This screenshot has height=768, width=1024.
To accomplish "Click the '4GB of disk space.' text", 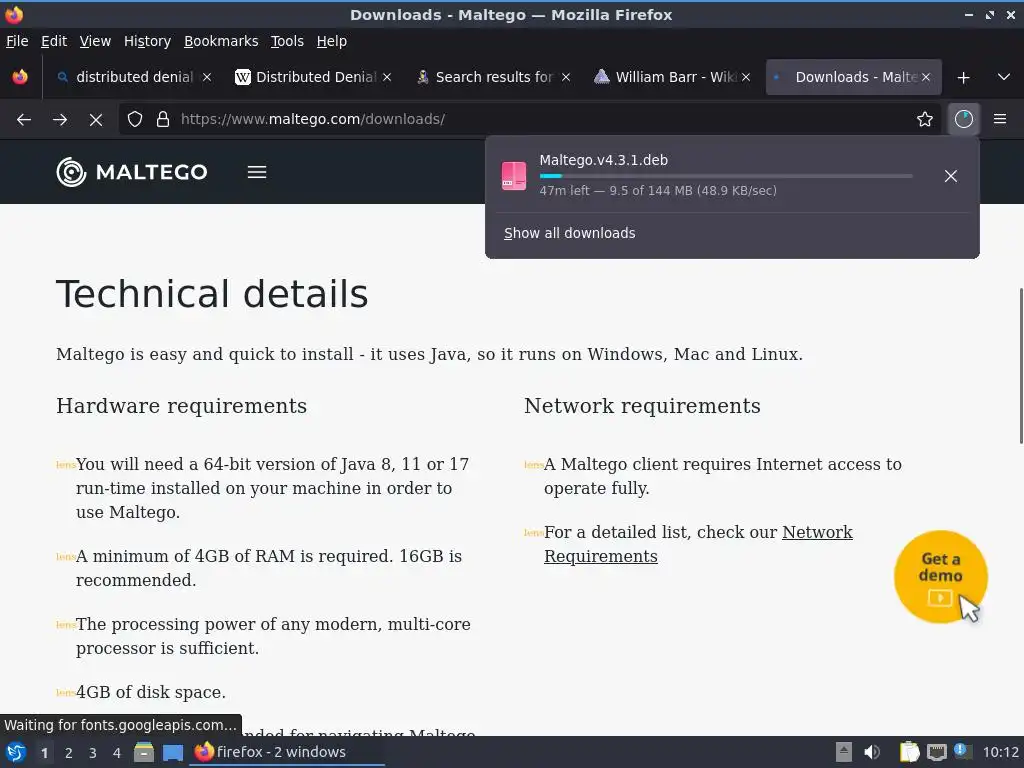I will click(x=151, y=692).
